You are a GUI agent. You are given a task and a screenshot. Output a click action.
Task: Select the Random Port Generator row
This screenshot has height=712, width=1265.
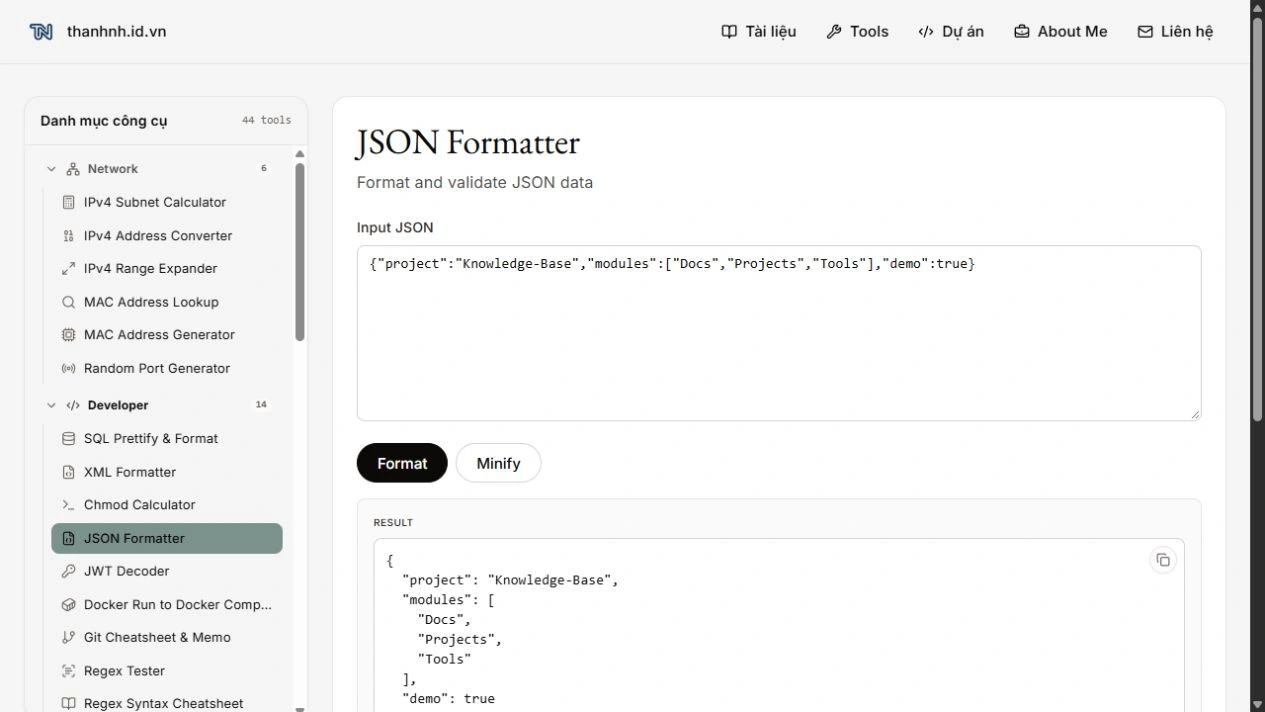click(x=167, y=369)
